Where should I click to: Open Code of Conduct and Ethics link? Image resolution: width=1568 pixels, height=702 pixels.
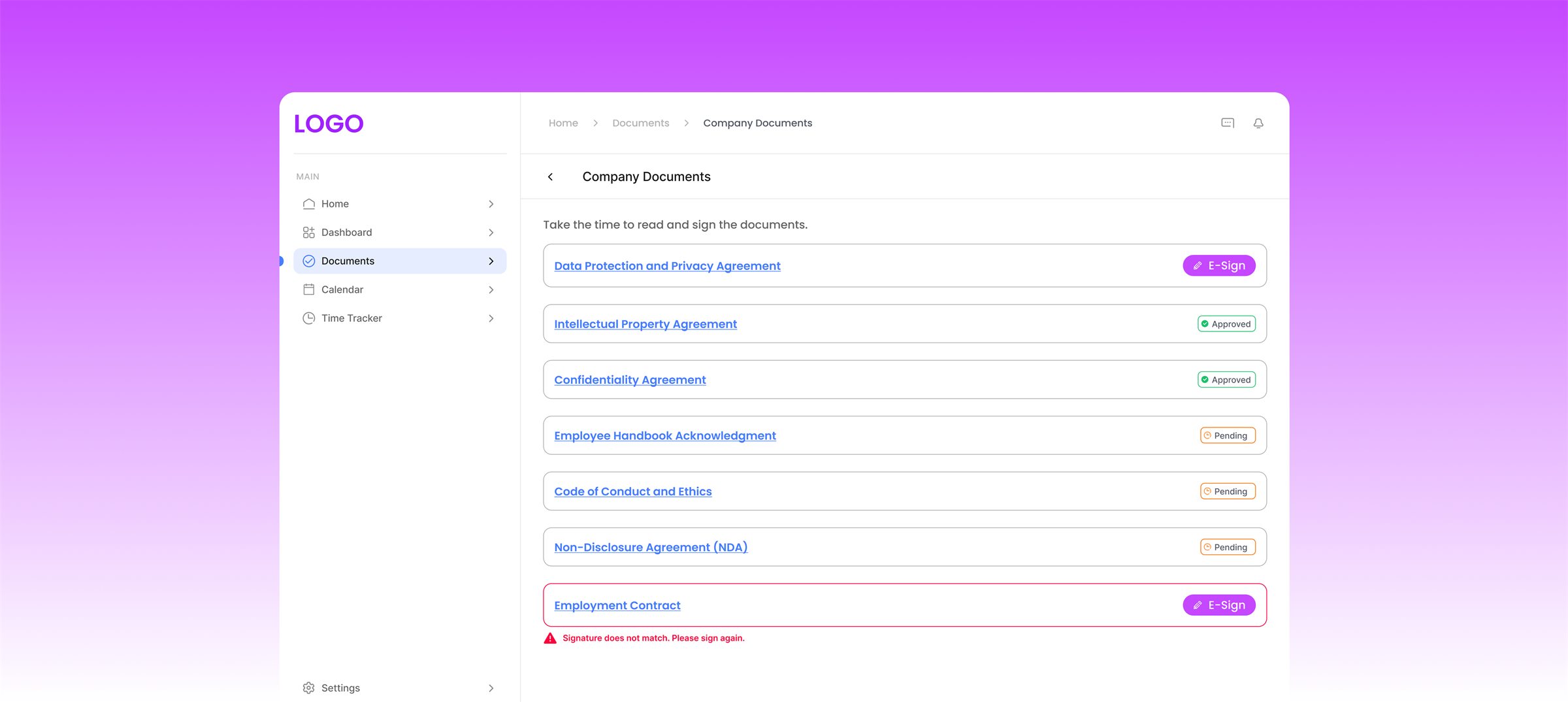(x=633, y=492)
